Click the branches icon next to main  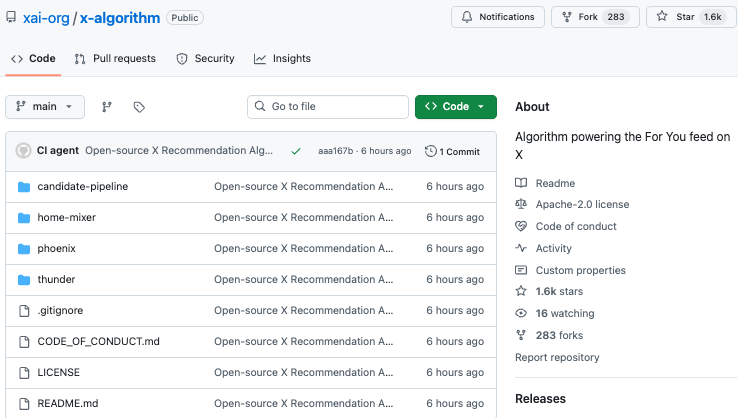coord(107,107)
